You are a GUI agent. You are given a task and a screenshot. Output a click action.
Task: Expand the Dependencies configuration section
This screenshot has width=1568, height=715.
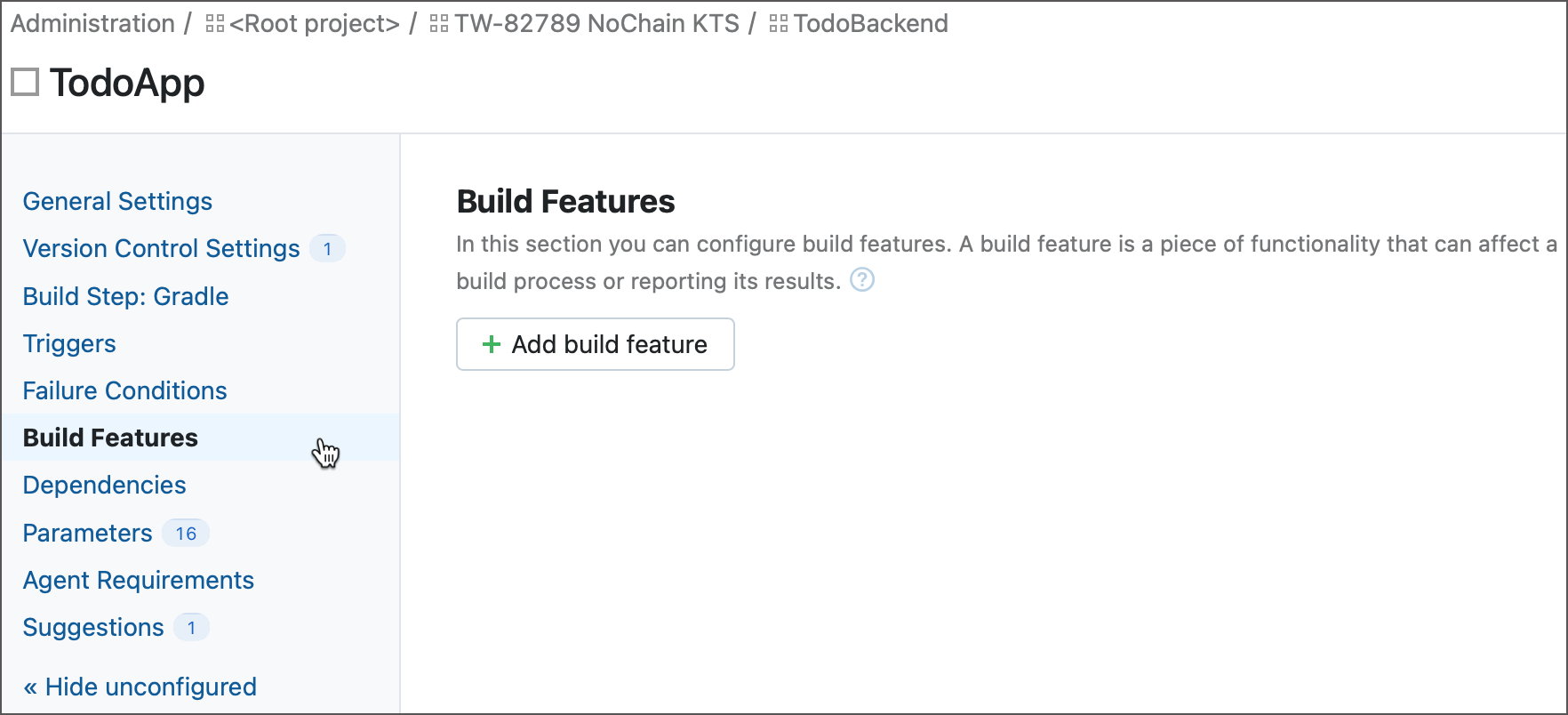coord(103,485)
